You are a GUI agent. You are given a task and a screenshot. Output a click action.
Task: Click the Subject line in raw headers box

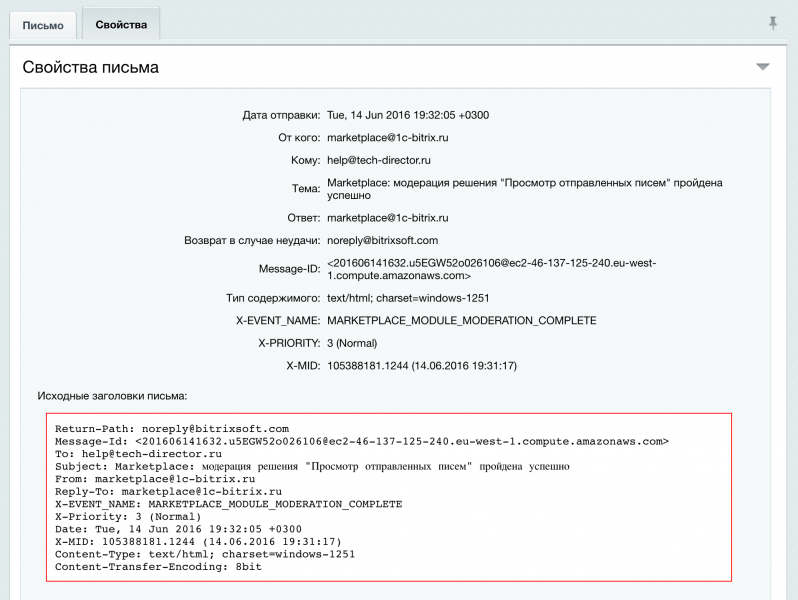tap(312, 466)
